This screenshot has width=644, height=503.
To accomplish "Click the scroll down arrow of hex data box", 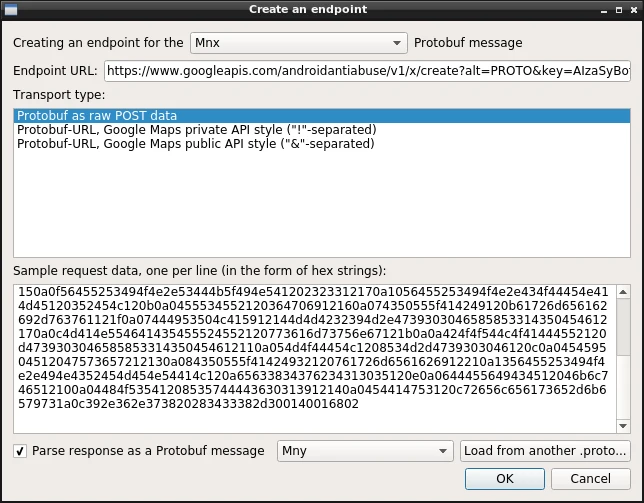I will (623, 426).
